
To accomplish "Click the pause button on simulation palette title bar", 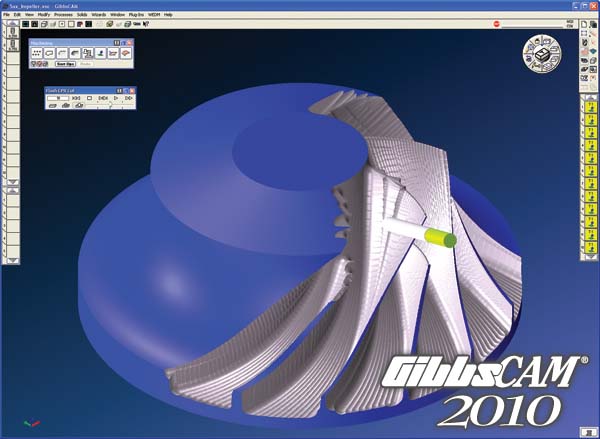I will coord(119,91).
